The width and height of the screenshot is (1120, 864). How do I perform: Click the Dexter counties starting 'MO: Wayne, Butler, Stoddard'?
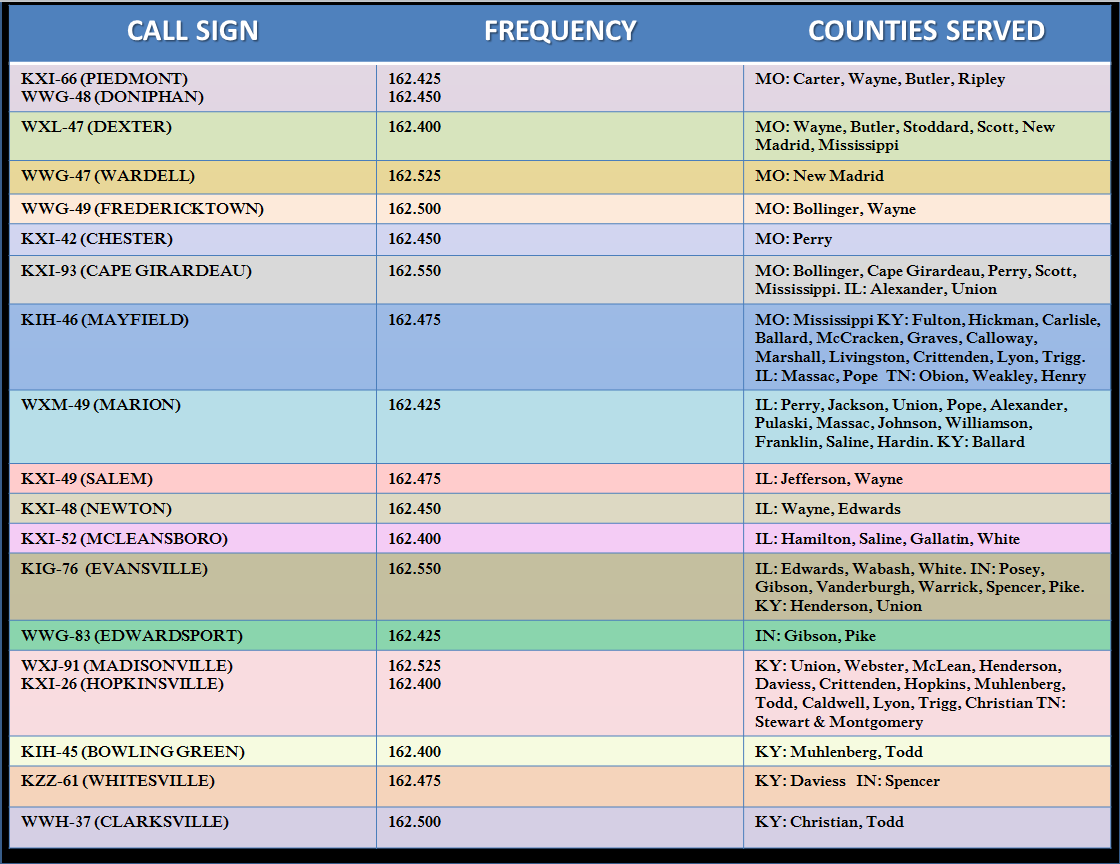(905, 136)
